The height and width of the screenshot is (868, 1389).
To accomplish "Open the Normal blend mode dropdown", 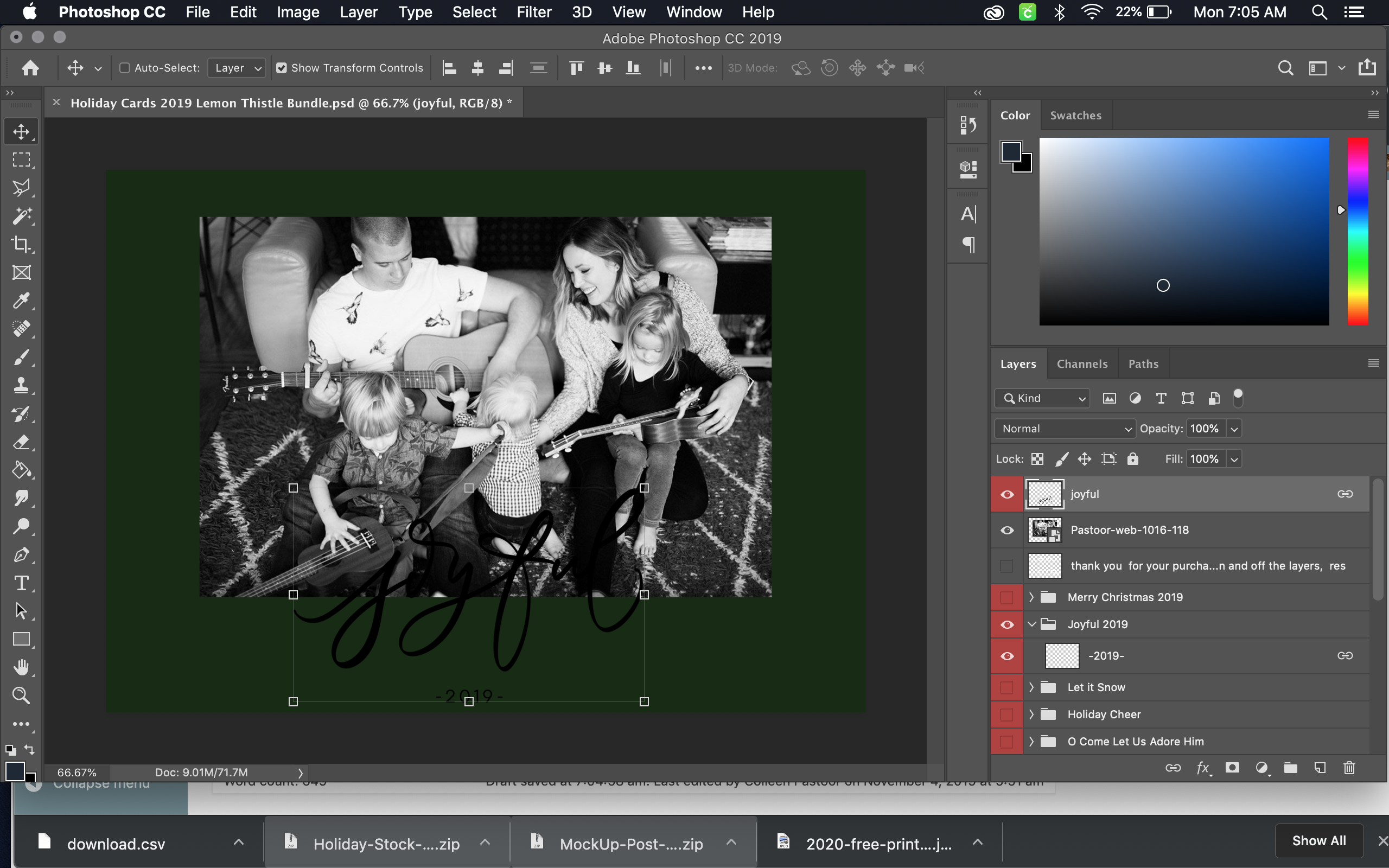I will 1065,429.
